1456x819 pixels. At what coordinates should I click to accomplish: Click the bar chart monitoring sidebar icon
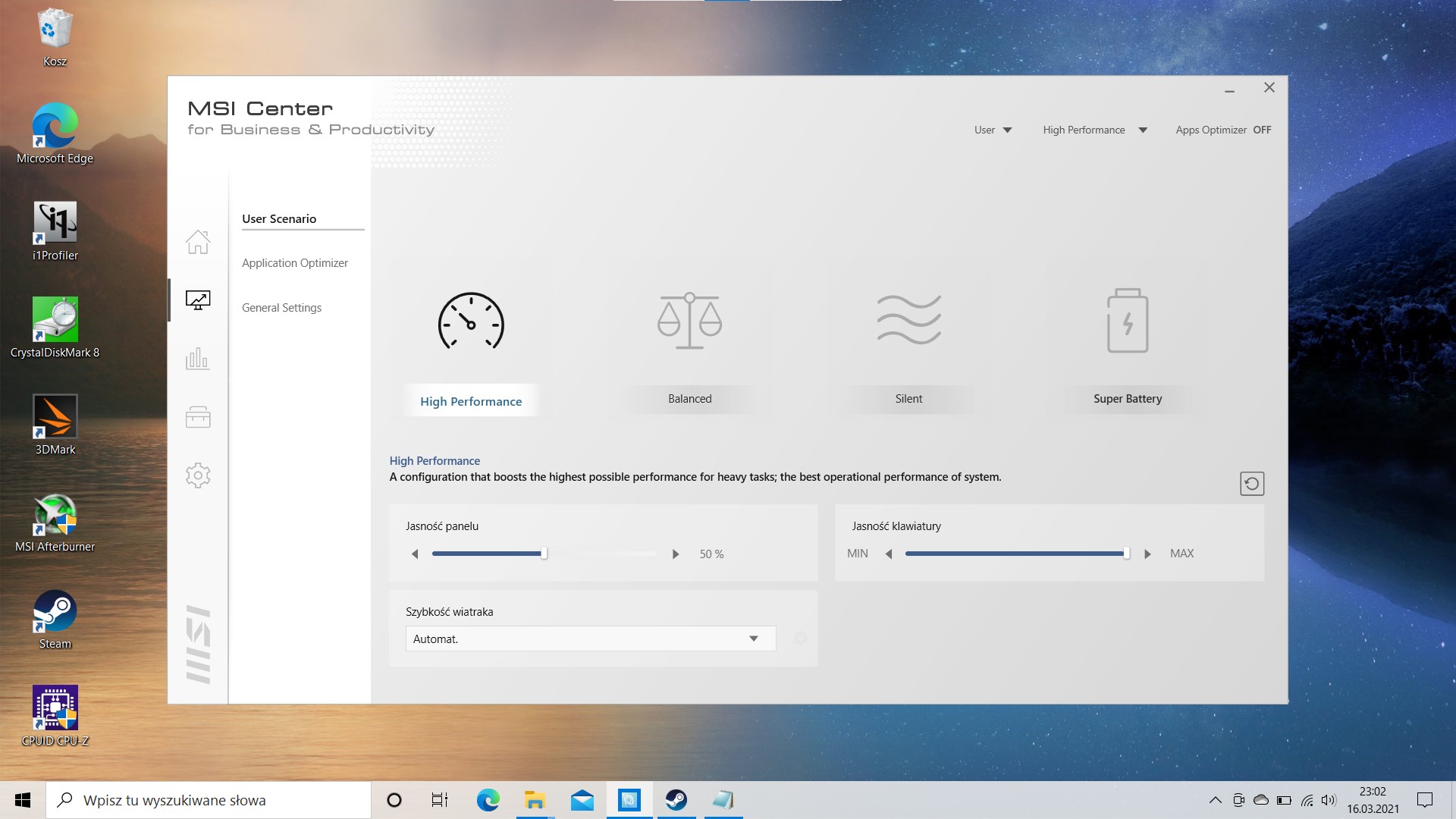tap(198, 359)
